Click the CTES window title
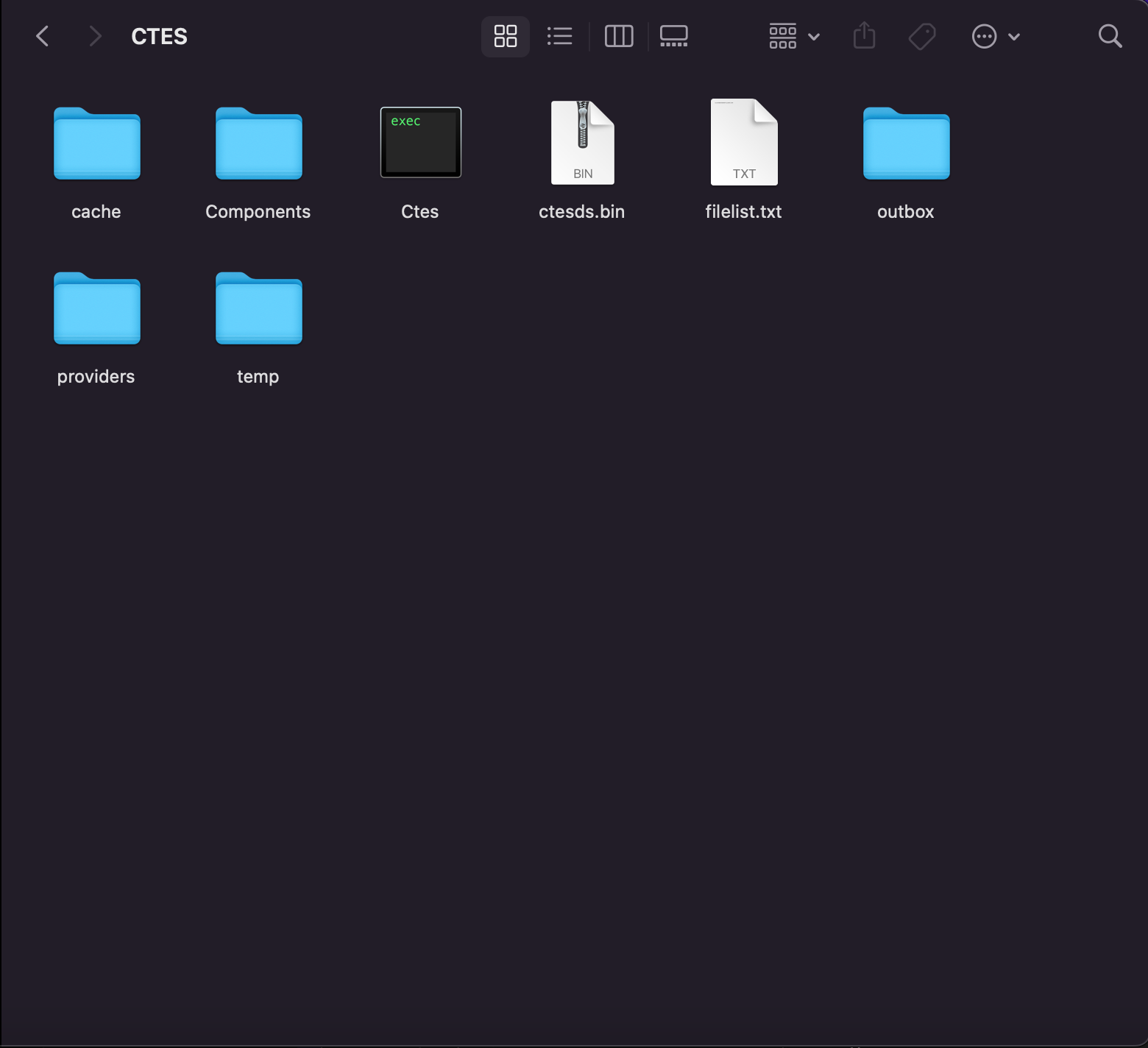 click(x=159, y=36)
